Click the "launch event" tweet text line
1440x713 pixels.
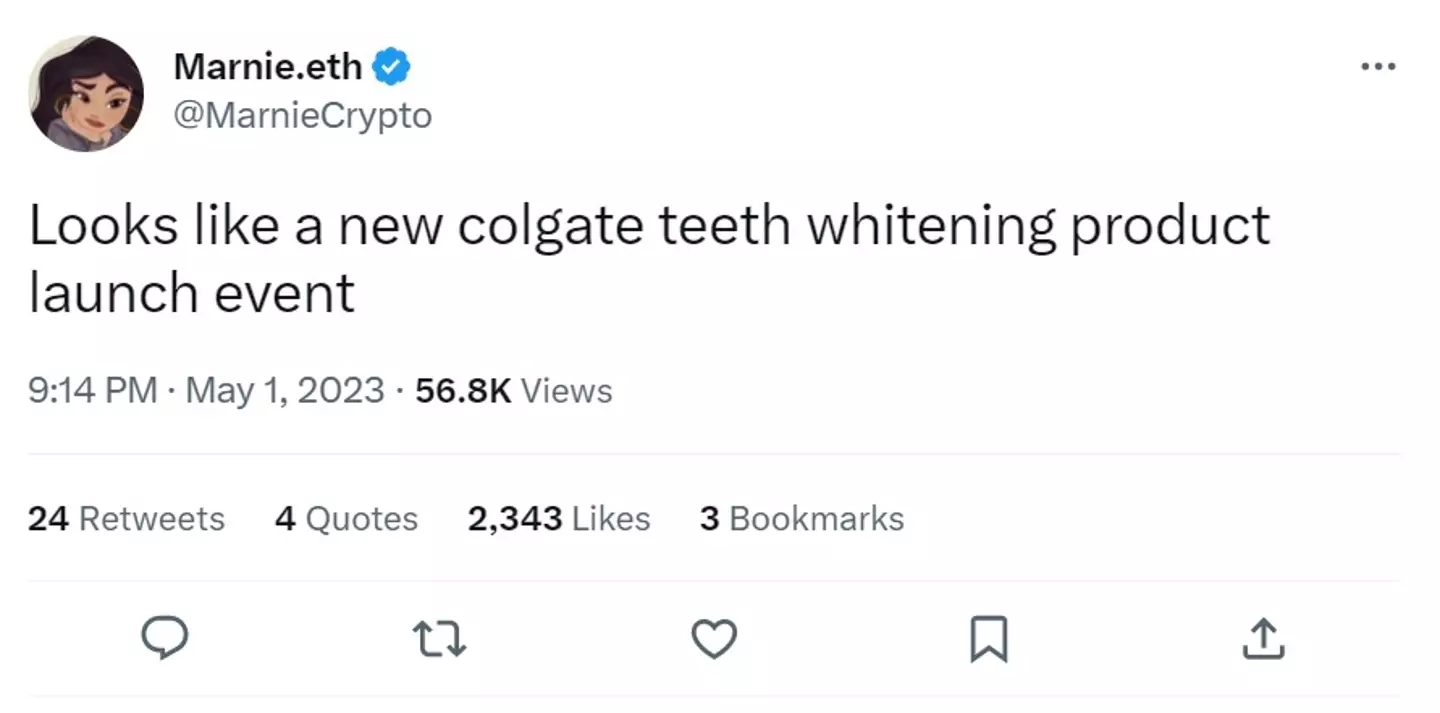(x=192, y=294)
